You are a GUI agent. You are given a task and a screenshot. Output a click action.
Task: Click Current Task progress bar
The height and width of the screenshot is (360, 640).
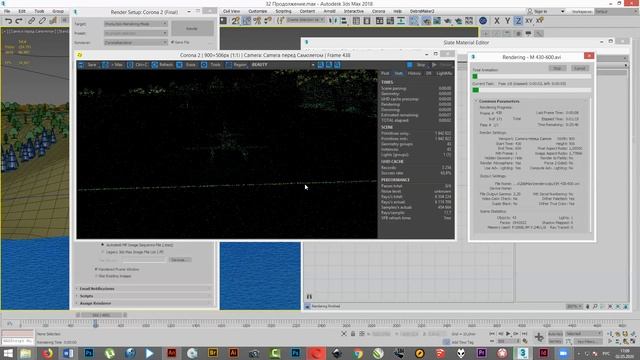(x=531, y=90)
